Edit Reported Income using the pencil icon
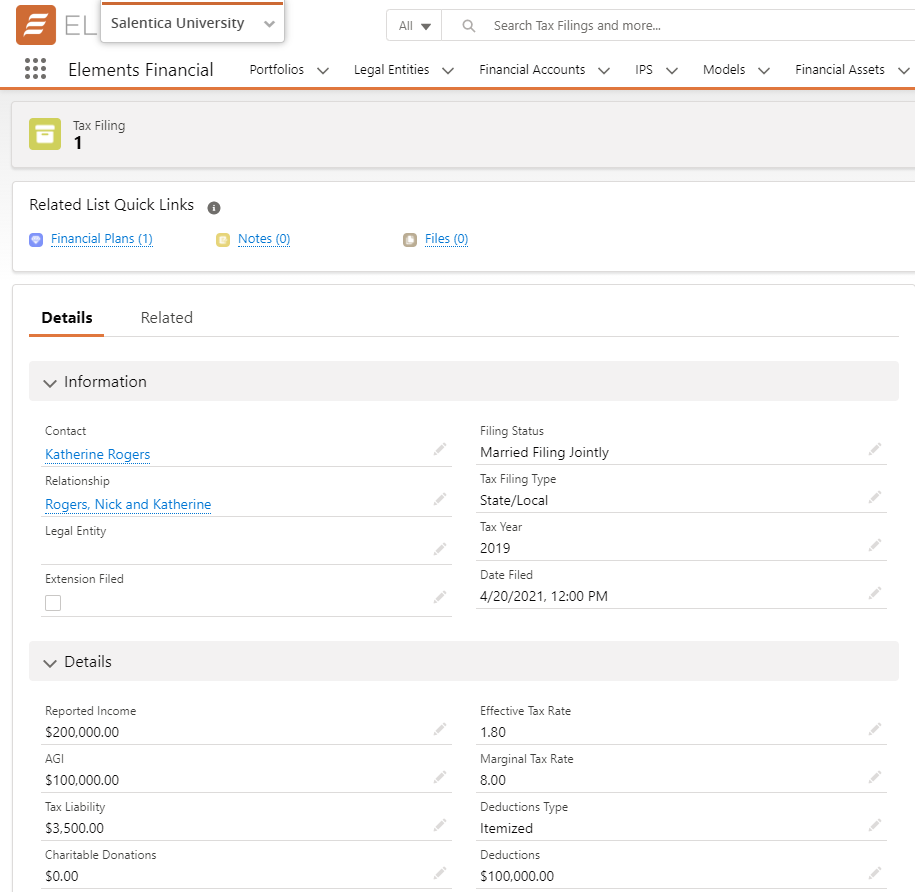This screenshot has height=892, width=915. click(x=439, y=730)
